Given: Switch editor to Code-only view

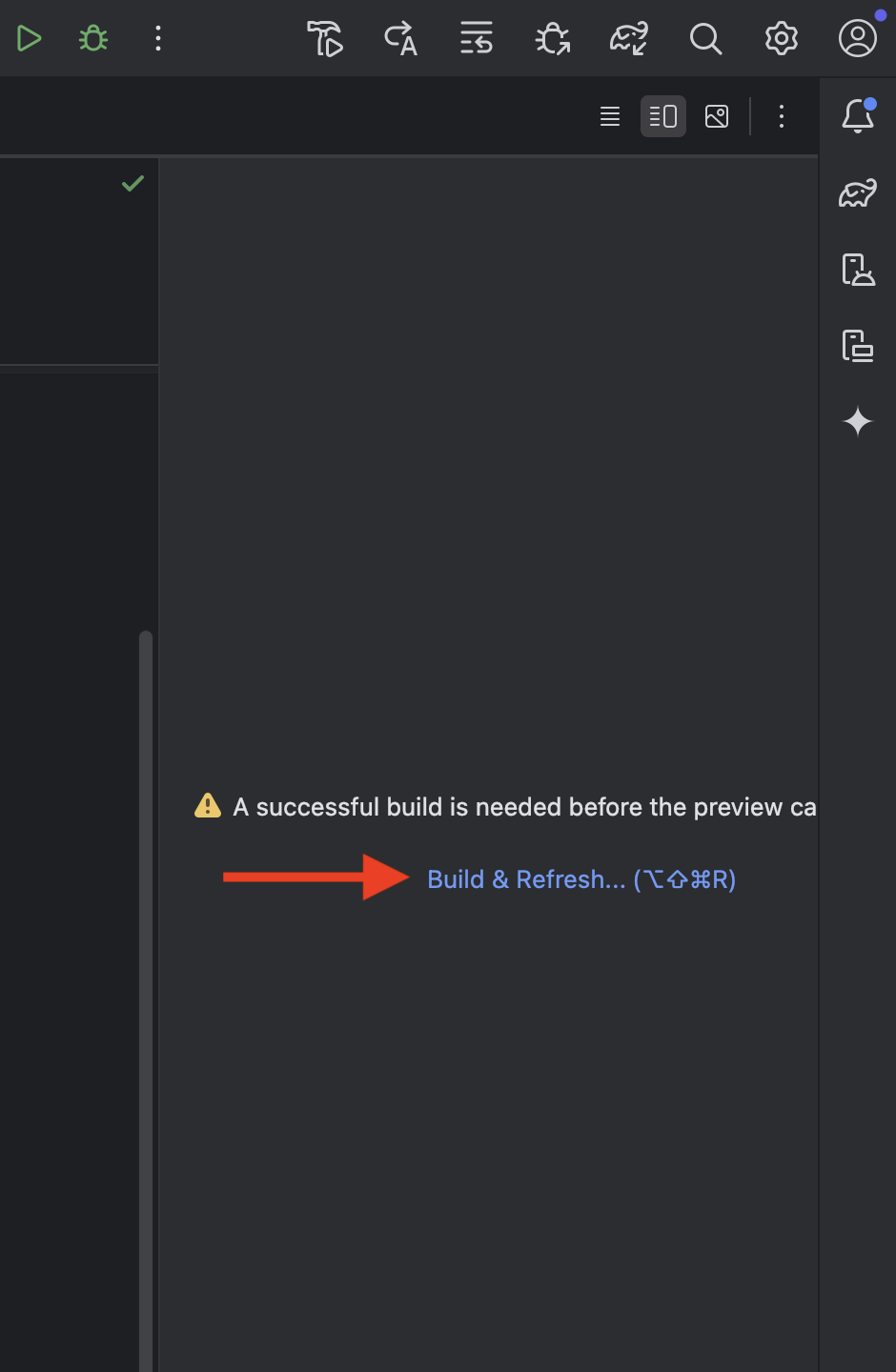Looking at the screenshot, I should 610,116.
